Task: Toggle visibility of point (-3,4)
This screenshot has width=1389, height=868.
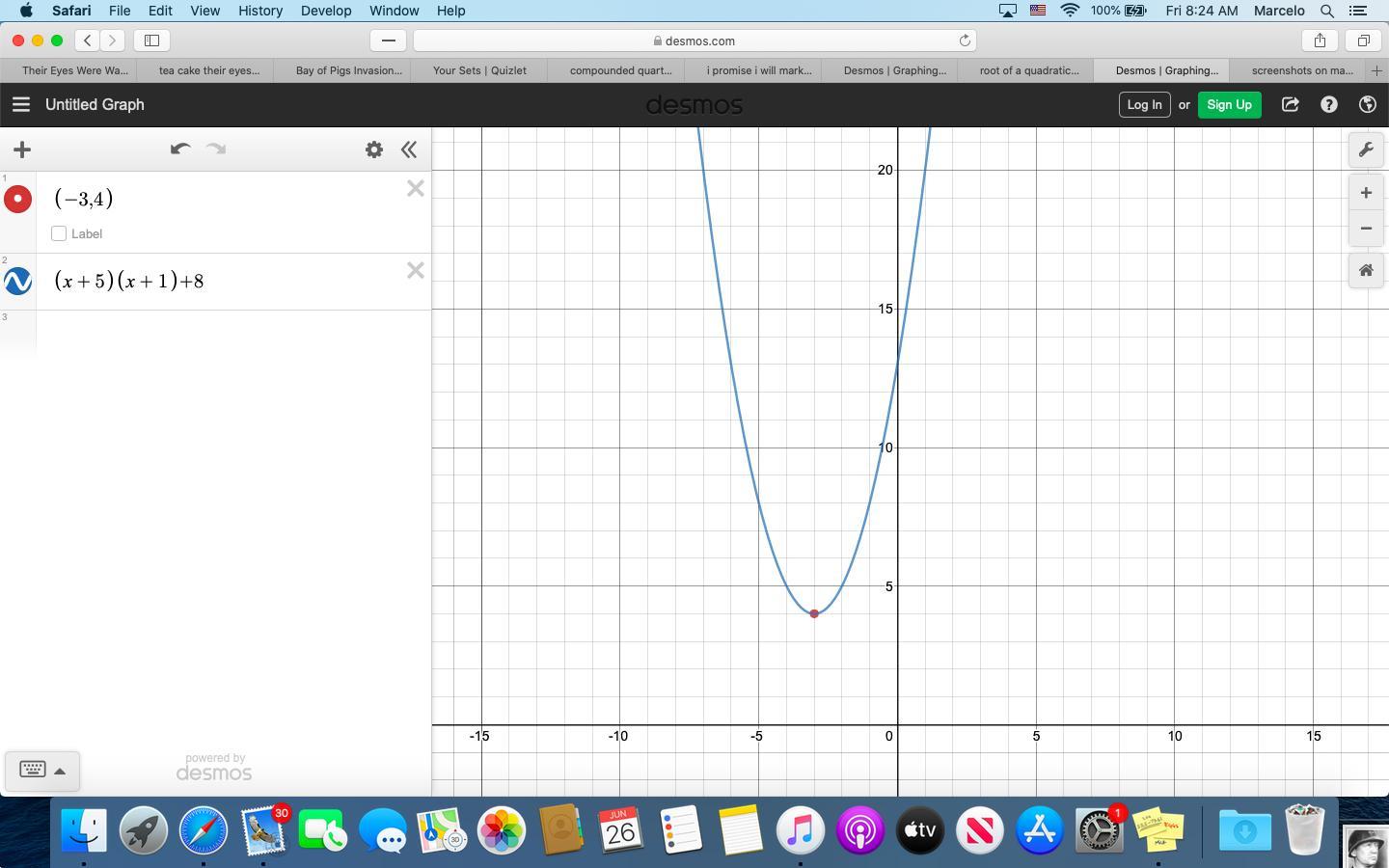Action: tap(17, 199)
